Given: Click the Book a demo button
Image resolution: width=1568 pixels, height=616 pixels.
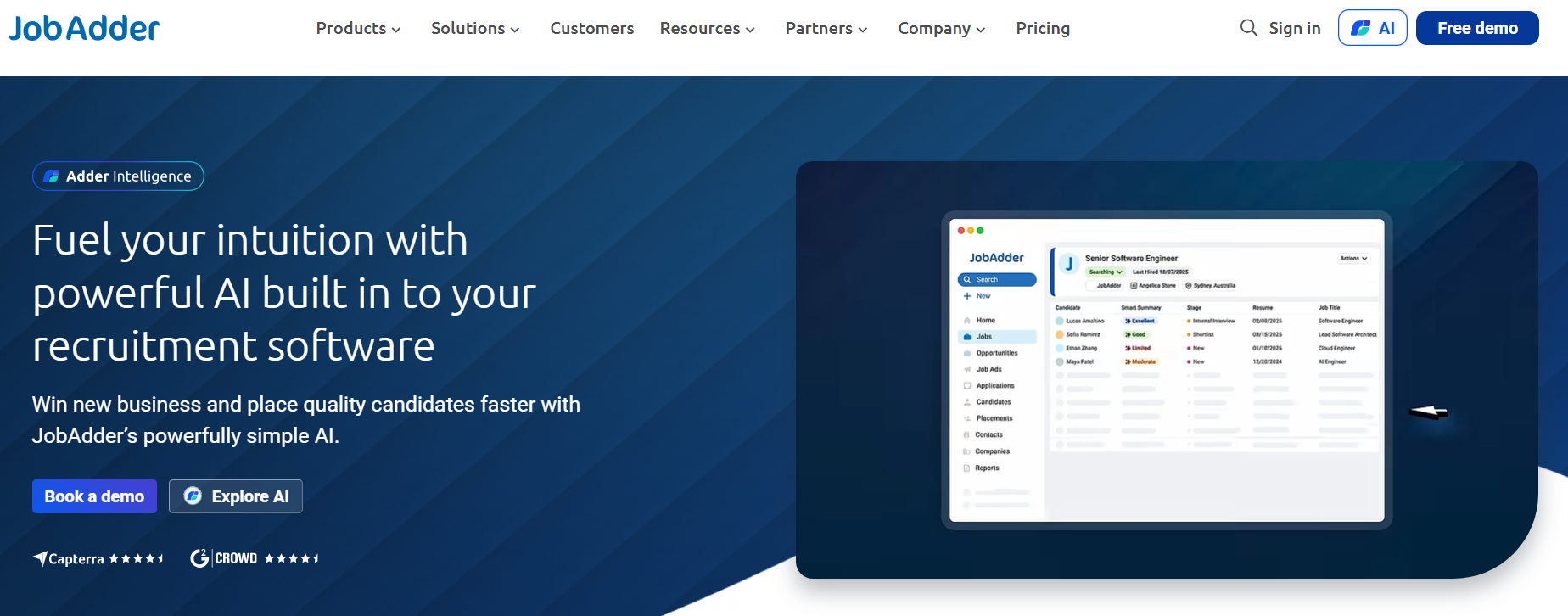Looking at the screenshot, I should (x=94, y=496).
